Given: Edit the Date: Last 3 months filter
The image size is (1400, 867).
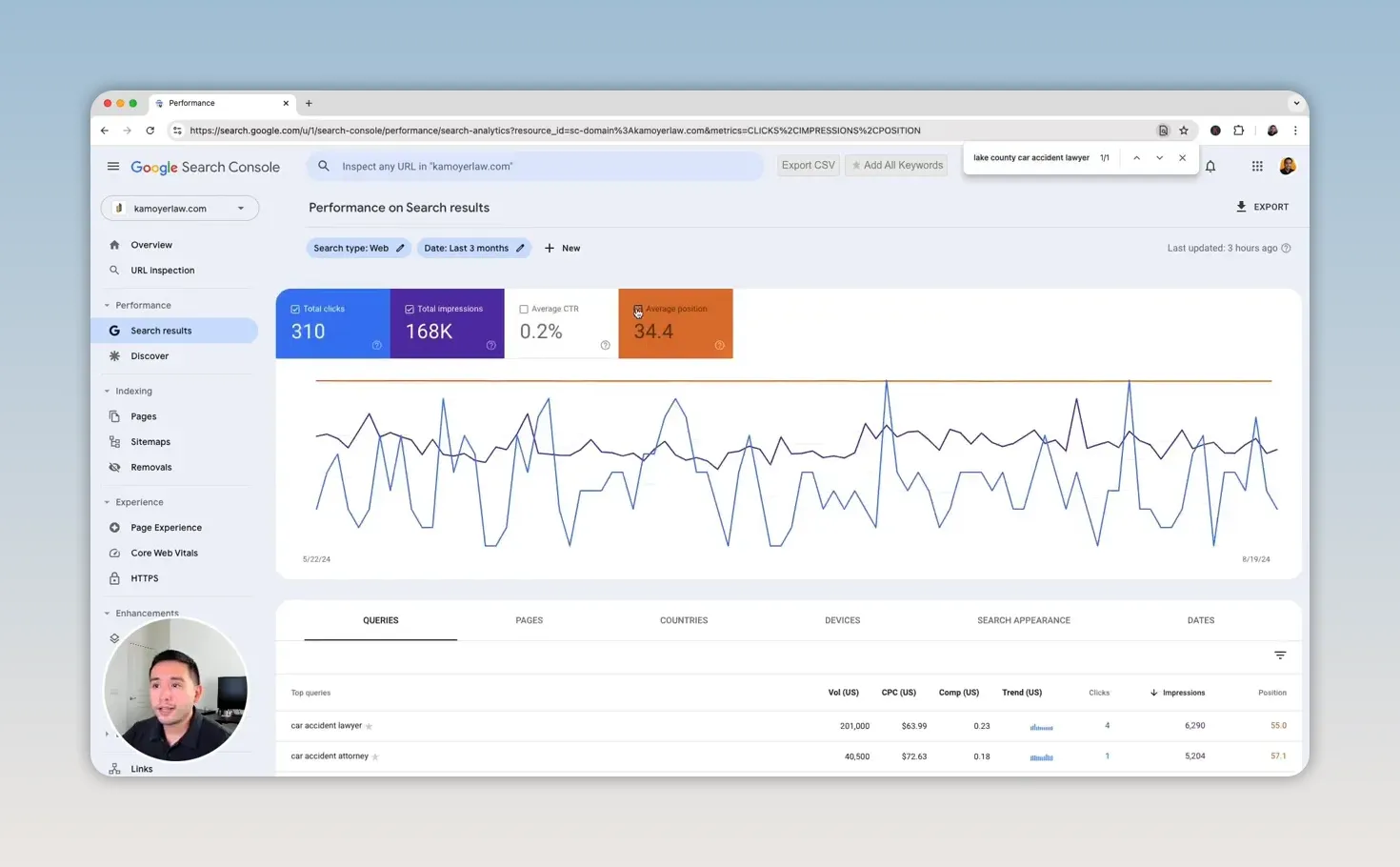Looking at the screenshot, I should click(x=473, y=249).
